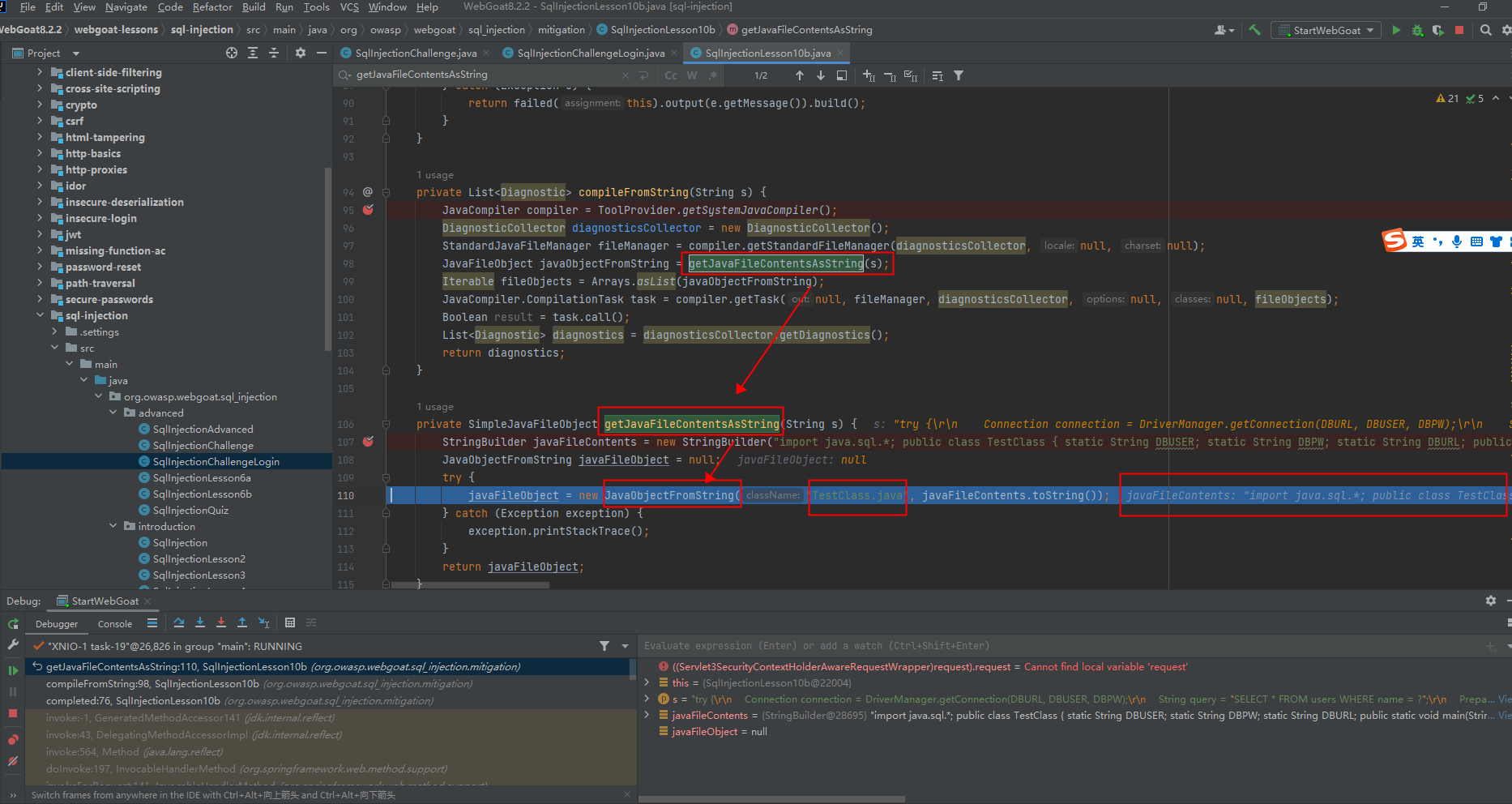Build the project with the hammer icon

(x=1254, y=30)
